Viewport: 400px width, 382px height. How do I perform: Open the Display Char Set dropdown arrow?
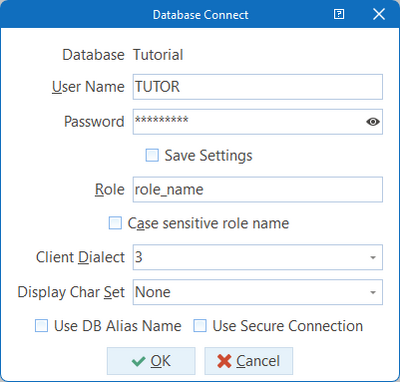373,292
